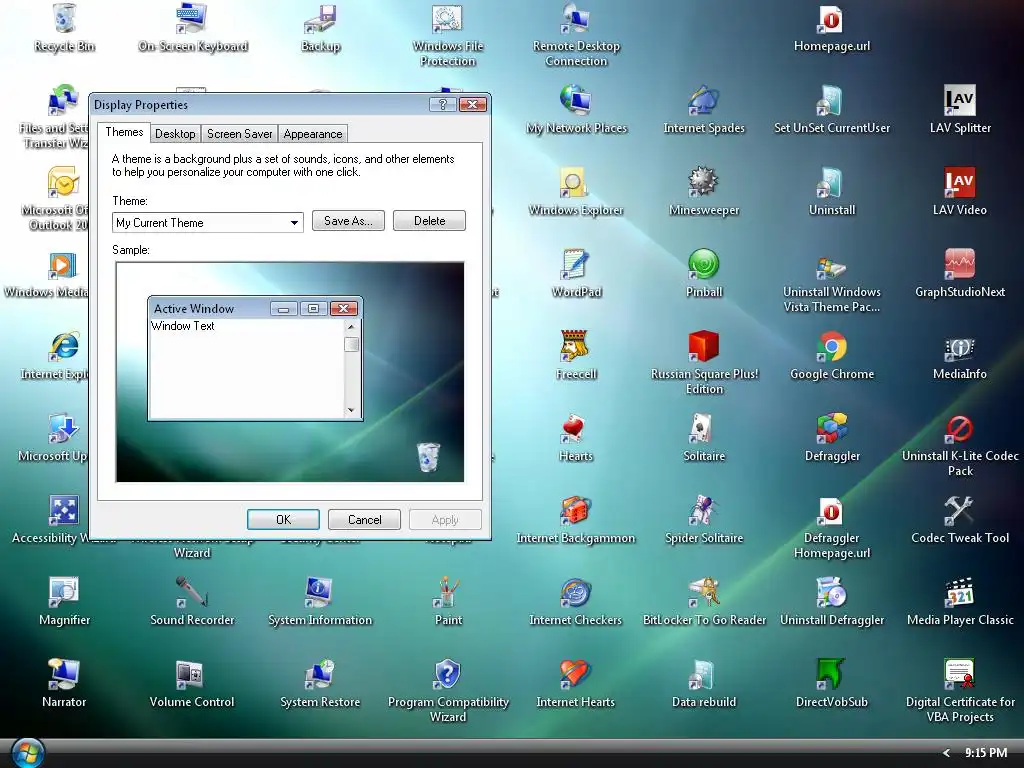
Task: Launch Minesweeper icon
Action: click(704, 183)
